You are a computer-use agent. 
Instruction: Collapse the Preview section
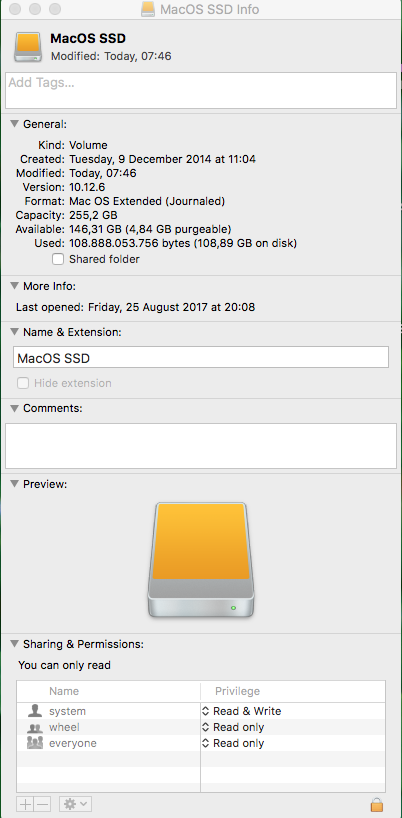pyautogui.click(x=15, y=484)
